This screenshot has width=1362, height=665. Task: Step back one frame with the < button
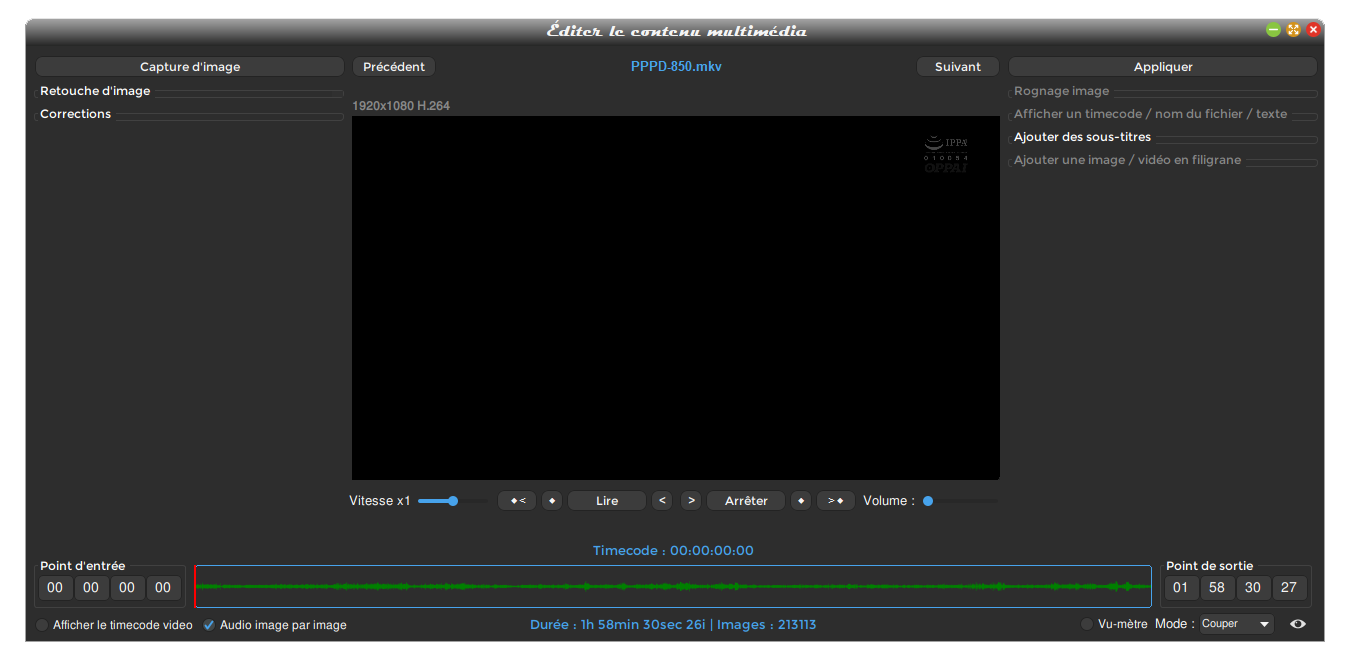click(662, 501)
